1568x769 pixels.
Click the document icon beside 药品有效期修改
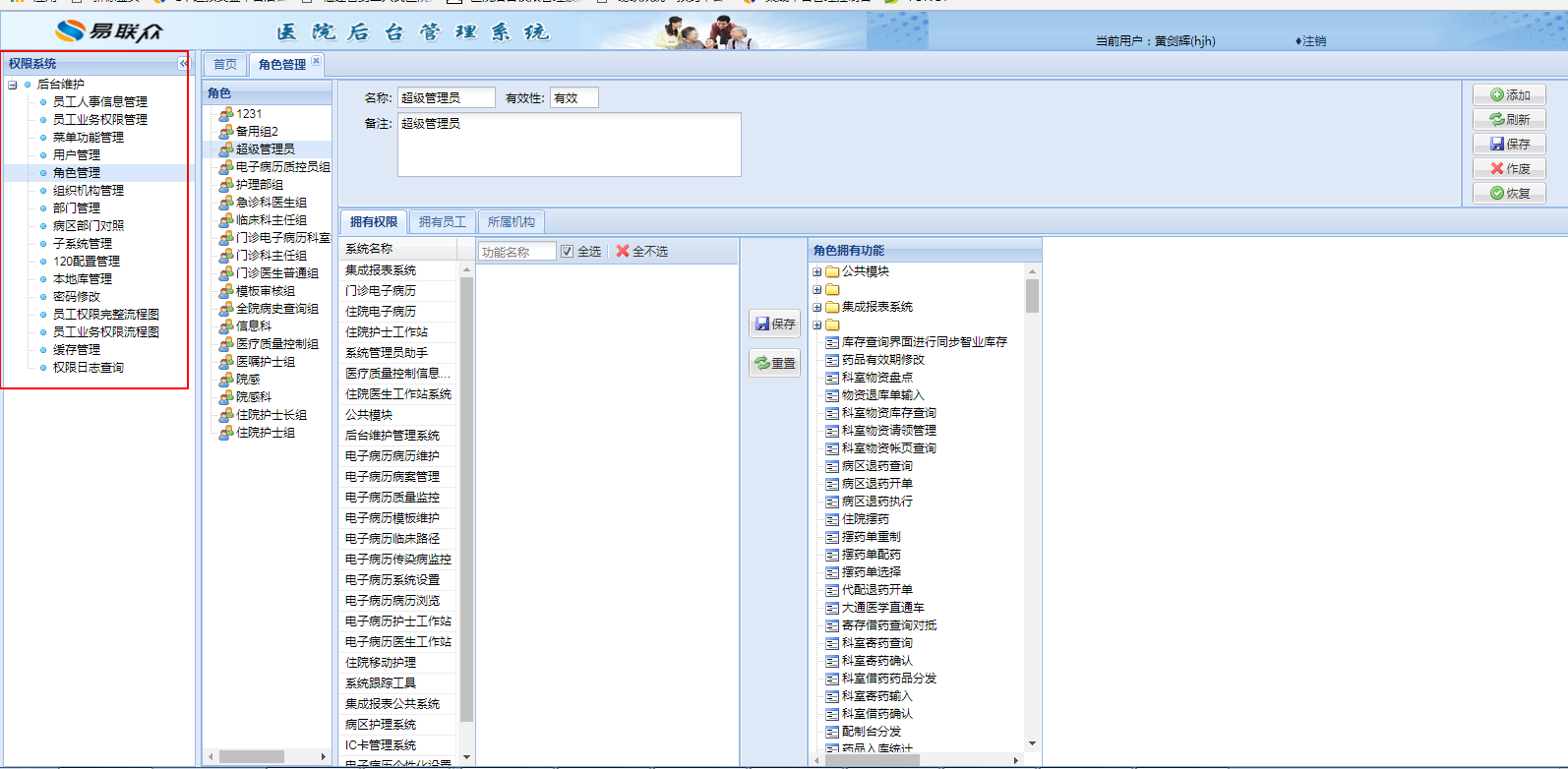[x=832, y=360]
